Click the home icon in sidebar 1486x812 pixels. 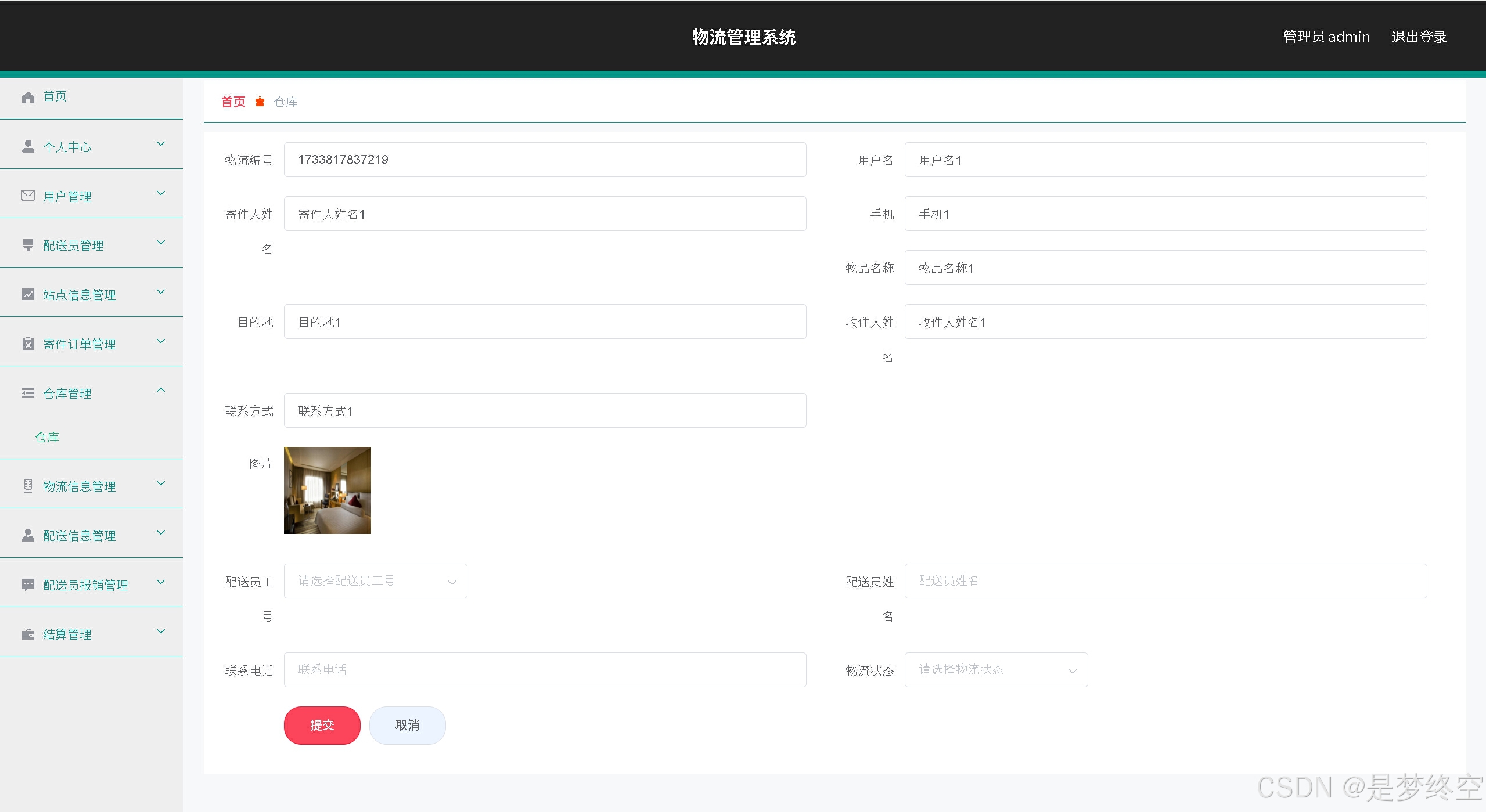click(x=28, y=97)
